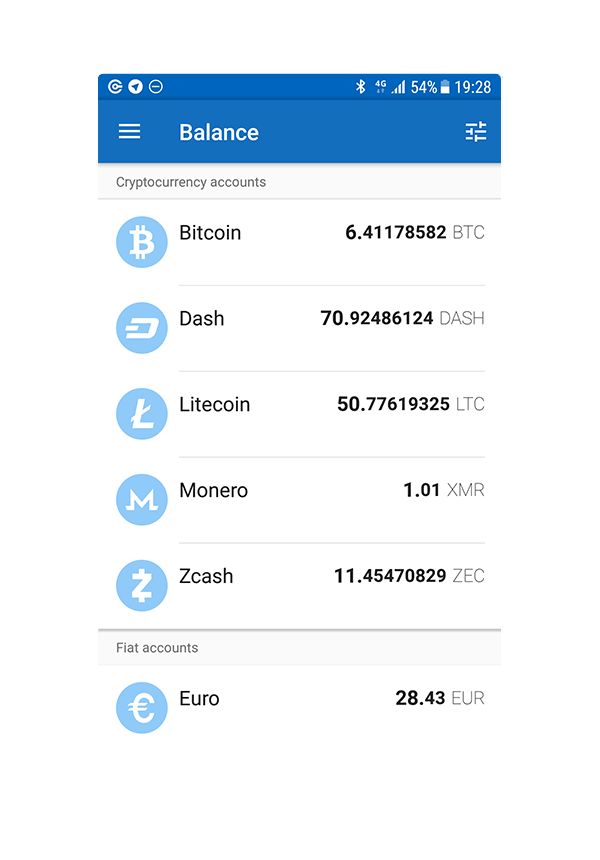Image resolution: width=600 pixels, height=860 pixels.
Task: Open the Monero account label
Action: click(x=213, y=490)
